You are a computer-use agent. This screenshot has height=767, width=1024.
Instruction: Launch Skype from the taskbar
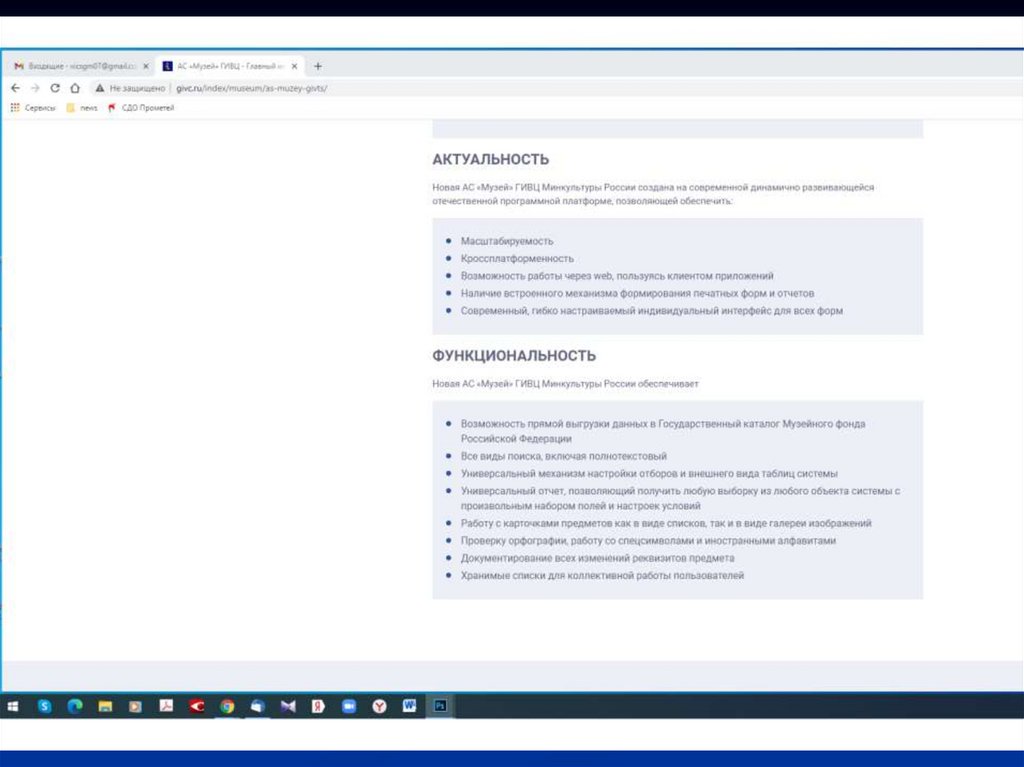point(44,706)
